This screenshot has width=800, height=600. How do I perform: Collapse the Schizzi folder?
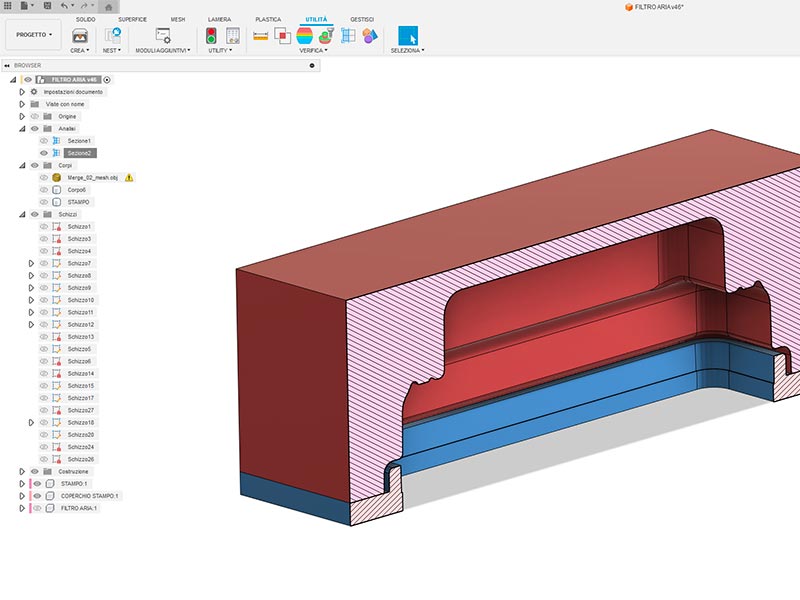click(x=21, y=214)
